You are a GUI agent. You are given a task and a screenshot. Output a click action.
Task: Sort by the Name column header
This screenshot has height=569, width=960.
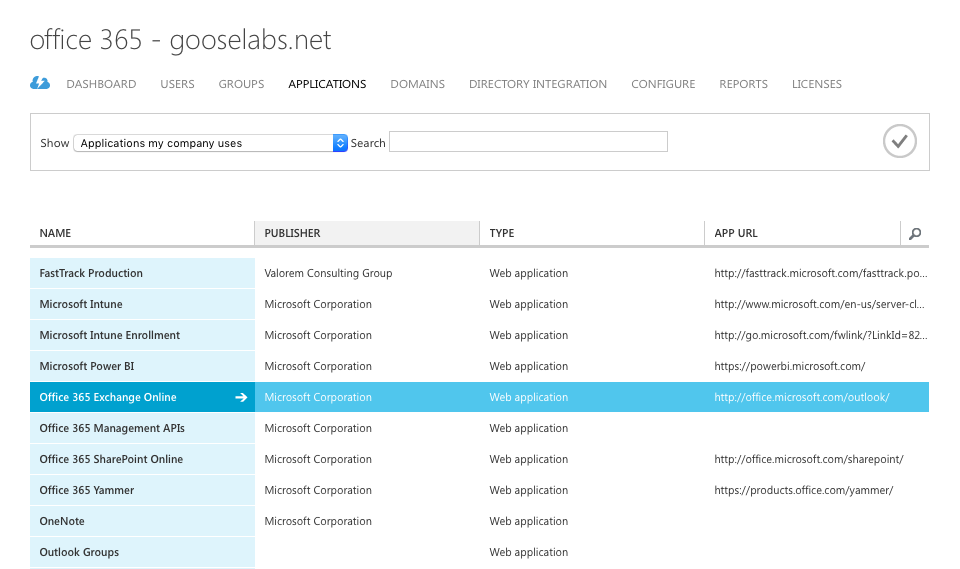point(142,233)
